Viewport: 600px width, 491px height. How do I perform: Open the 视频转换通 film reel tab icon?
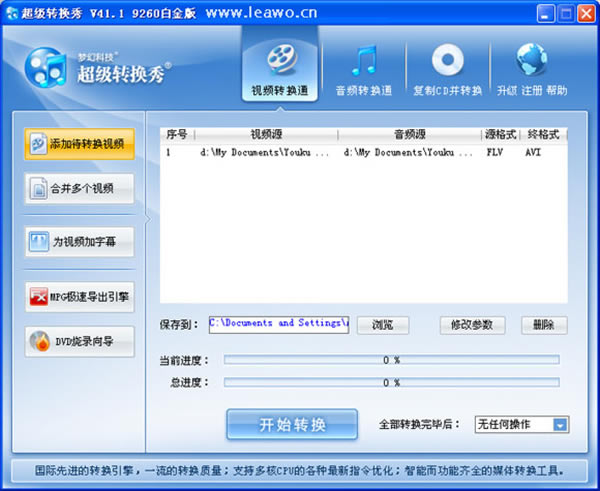pyautogui.click(x=281, y=59)
